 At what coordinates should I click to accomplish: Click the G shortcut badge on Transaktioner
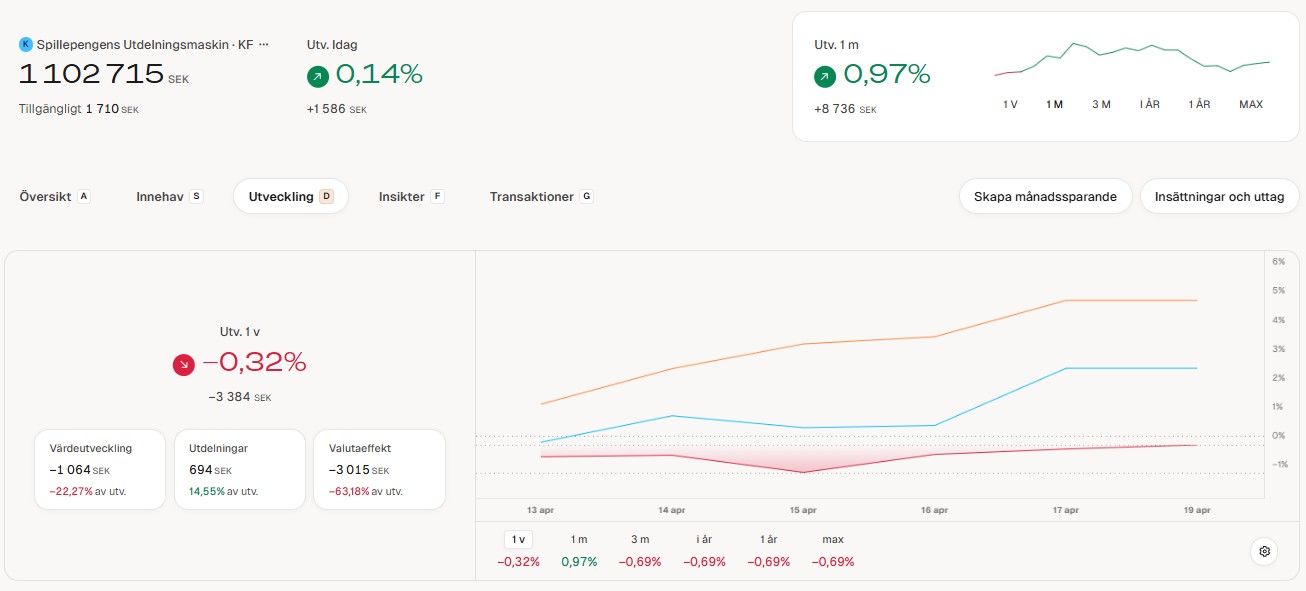[586, 197]
